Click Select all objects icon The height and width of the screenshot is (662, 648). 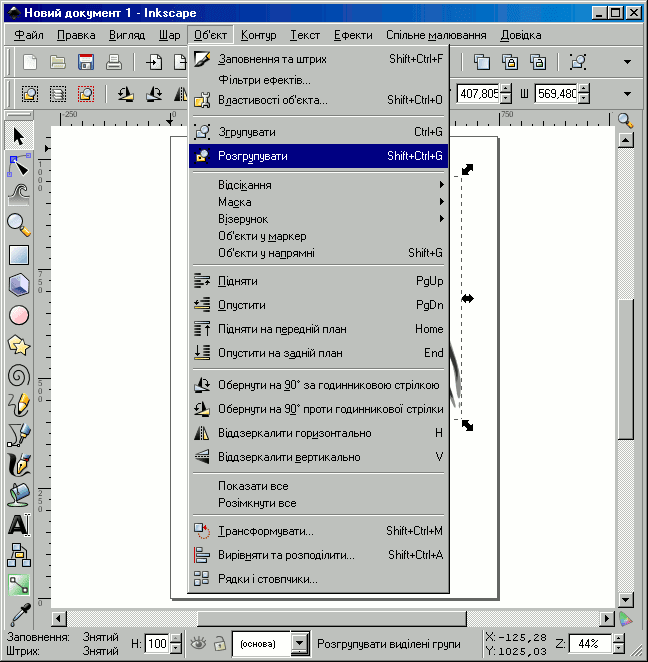coord(30,94)
